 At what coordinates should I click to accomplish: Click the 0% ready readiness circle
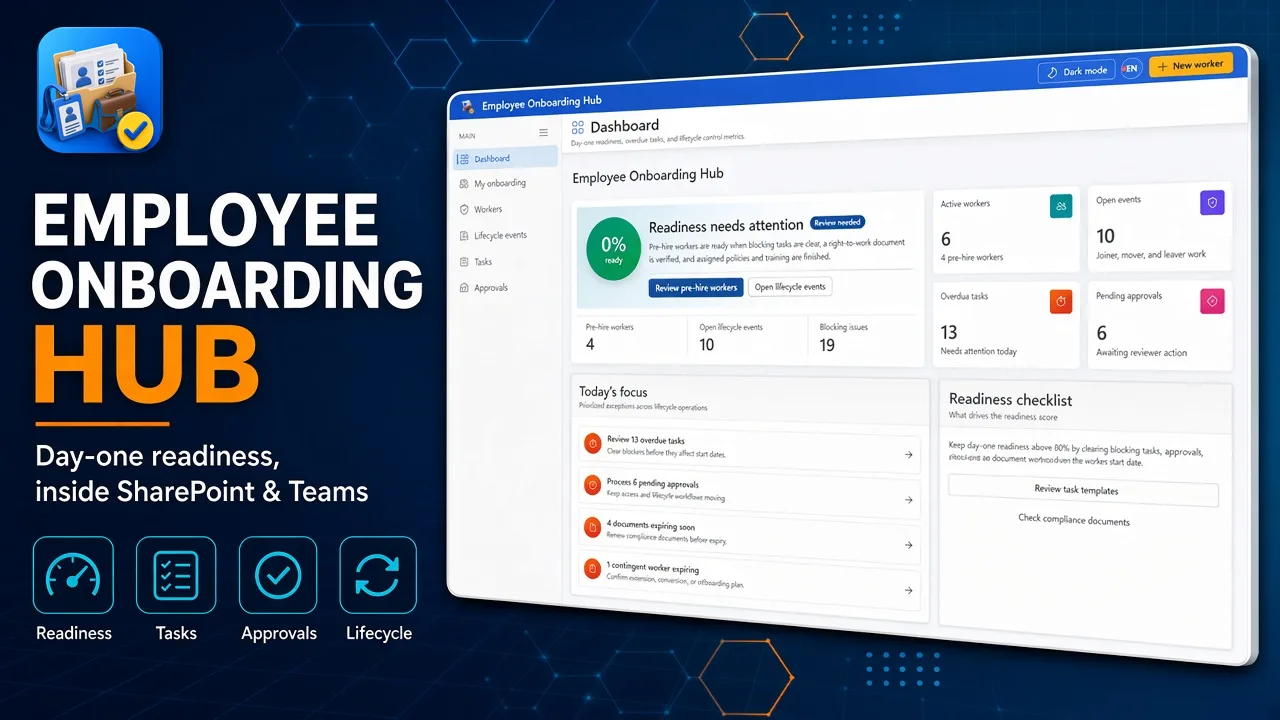[x=613, y=250]
